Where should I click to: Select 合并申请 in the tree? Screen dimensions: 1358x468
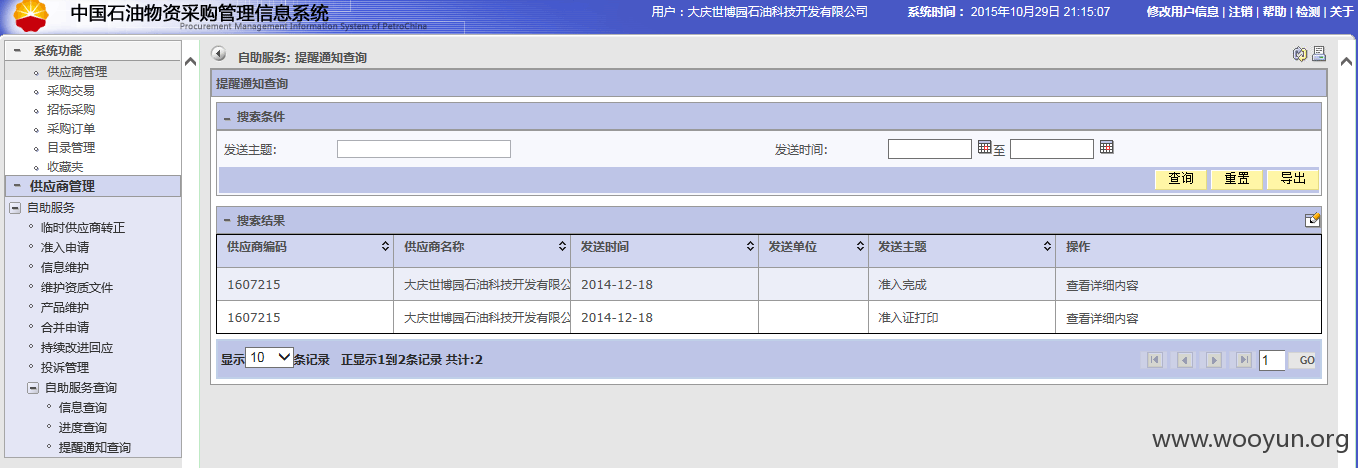point(65,328)
